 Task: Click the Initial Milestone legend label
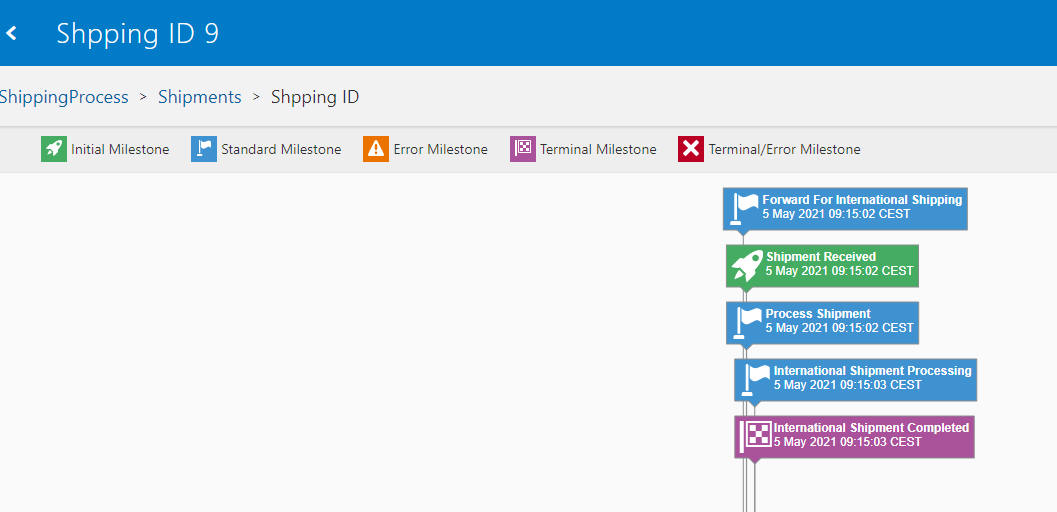[120, 150]
